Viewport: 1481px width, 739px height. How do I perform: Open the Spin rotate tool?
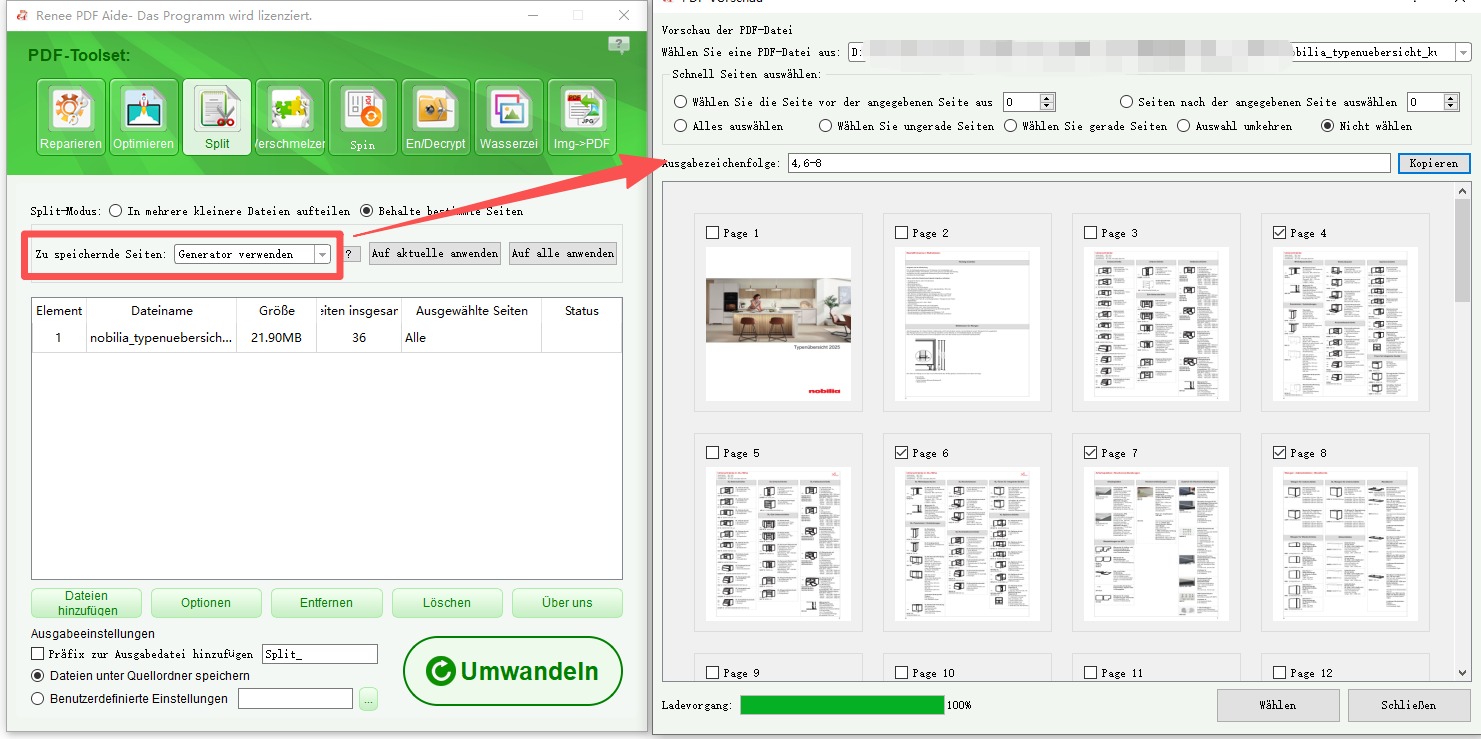coord(363,118)
